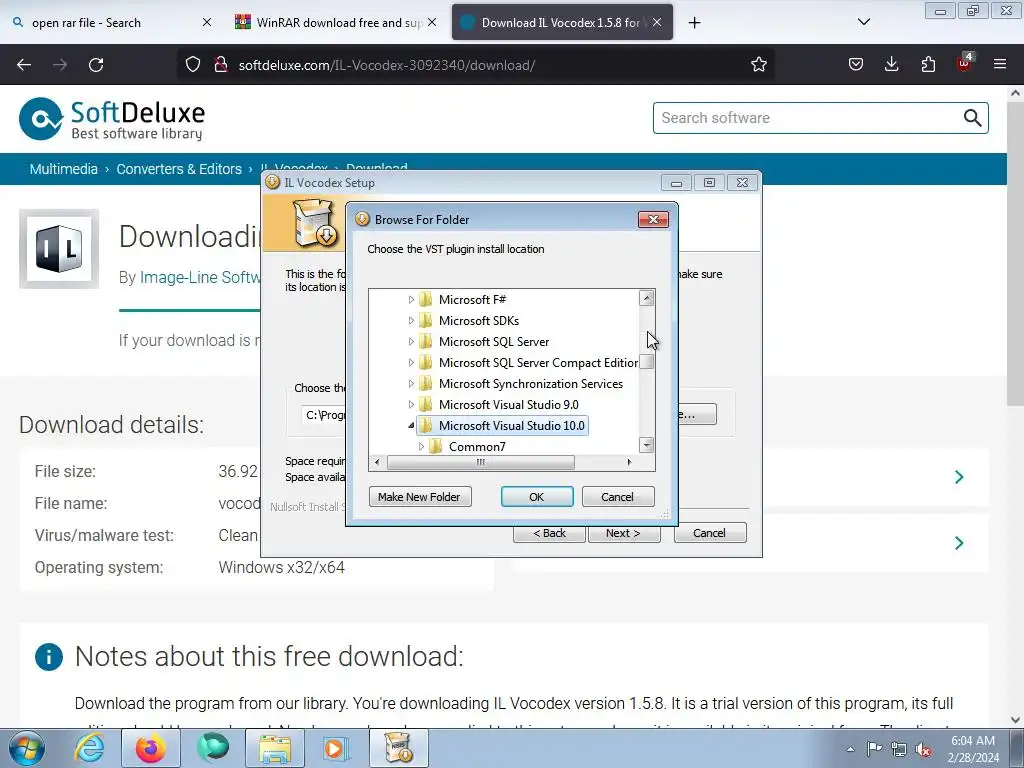Viewport: 1024px width, 768px height.
Task: Click the muted volume tray icon
Action: [923, 749]
